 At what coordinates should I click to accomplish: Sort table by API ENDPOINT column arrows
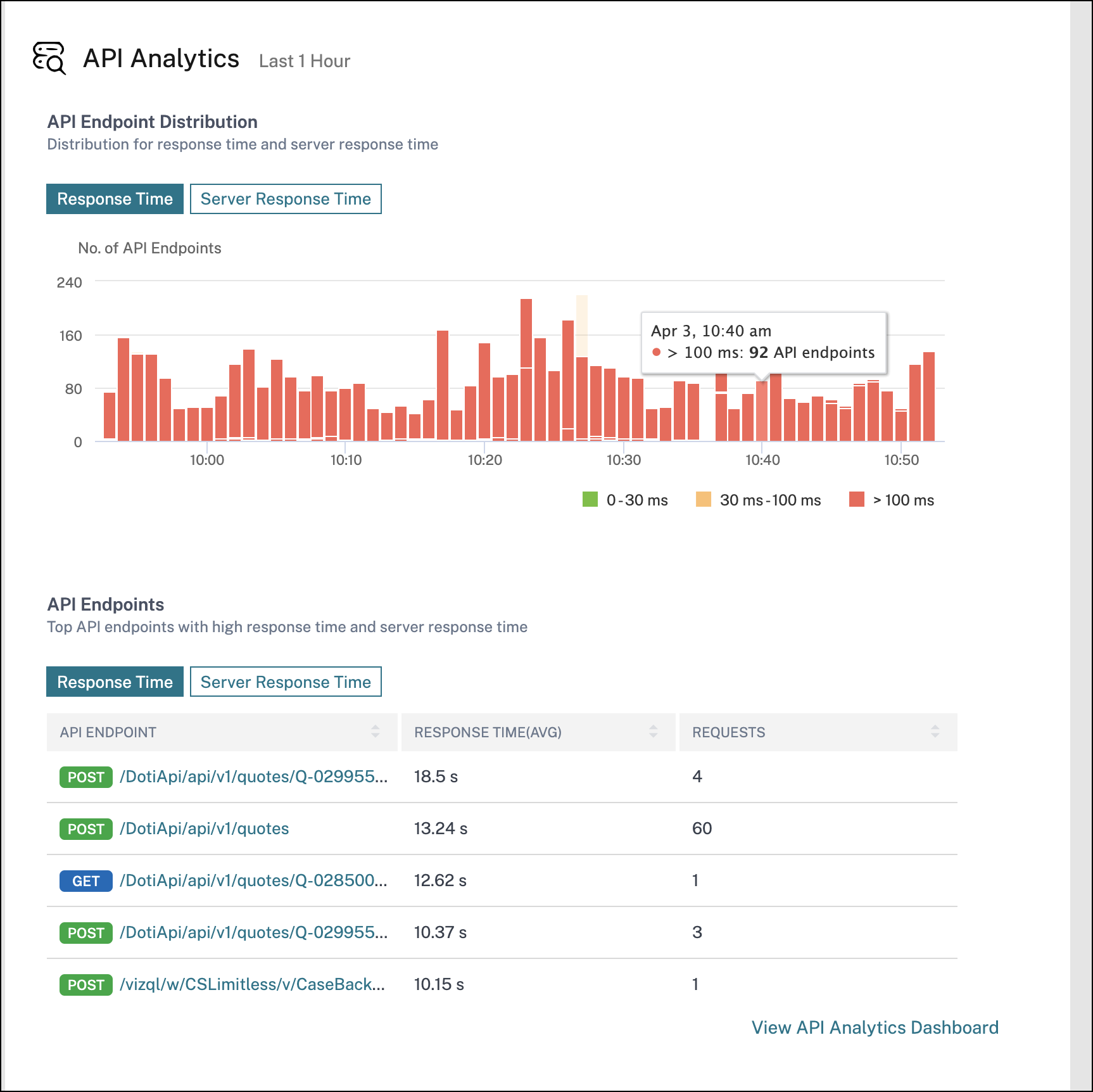click(376, 732)
